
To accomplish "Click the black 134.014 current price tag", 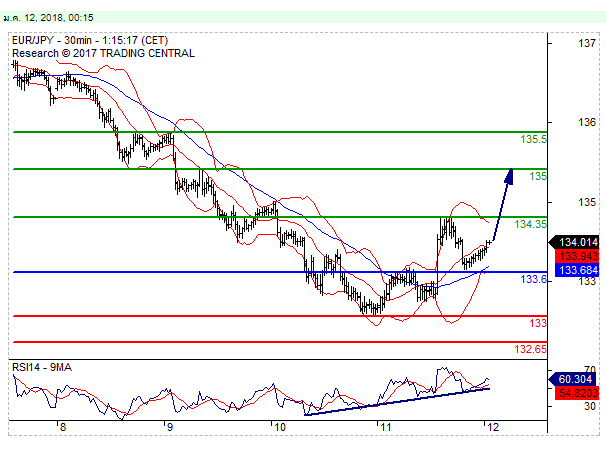I will pyautogui.click(x=578, y=242).
